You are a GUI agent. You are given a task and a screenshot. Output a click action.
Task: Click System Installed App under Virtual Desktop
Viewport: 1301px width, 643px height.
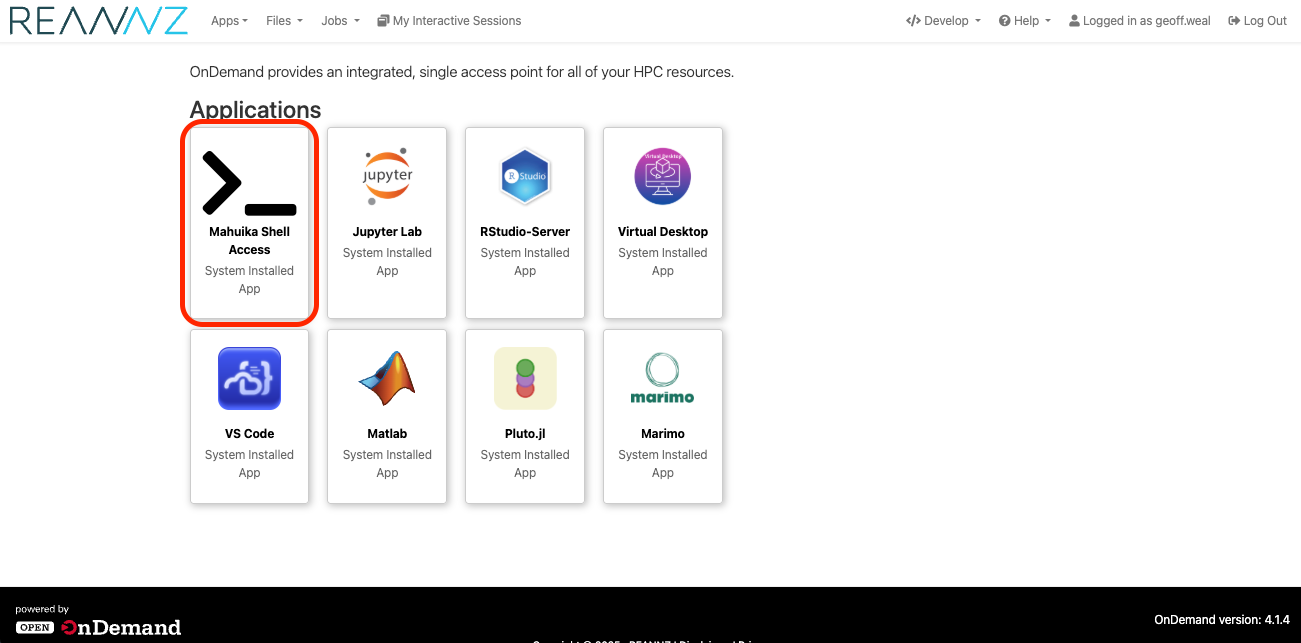663,262
